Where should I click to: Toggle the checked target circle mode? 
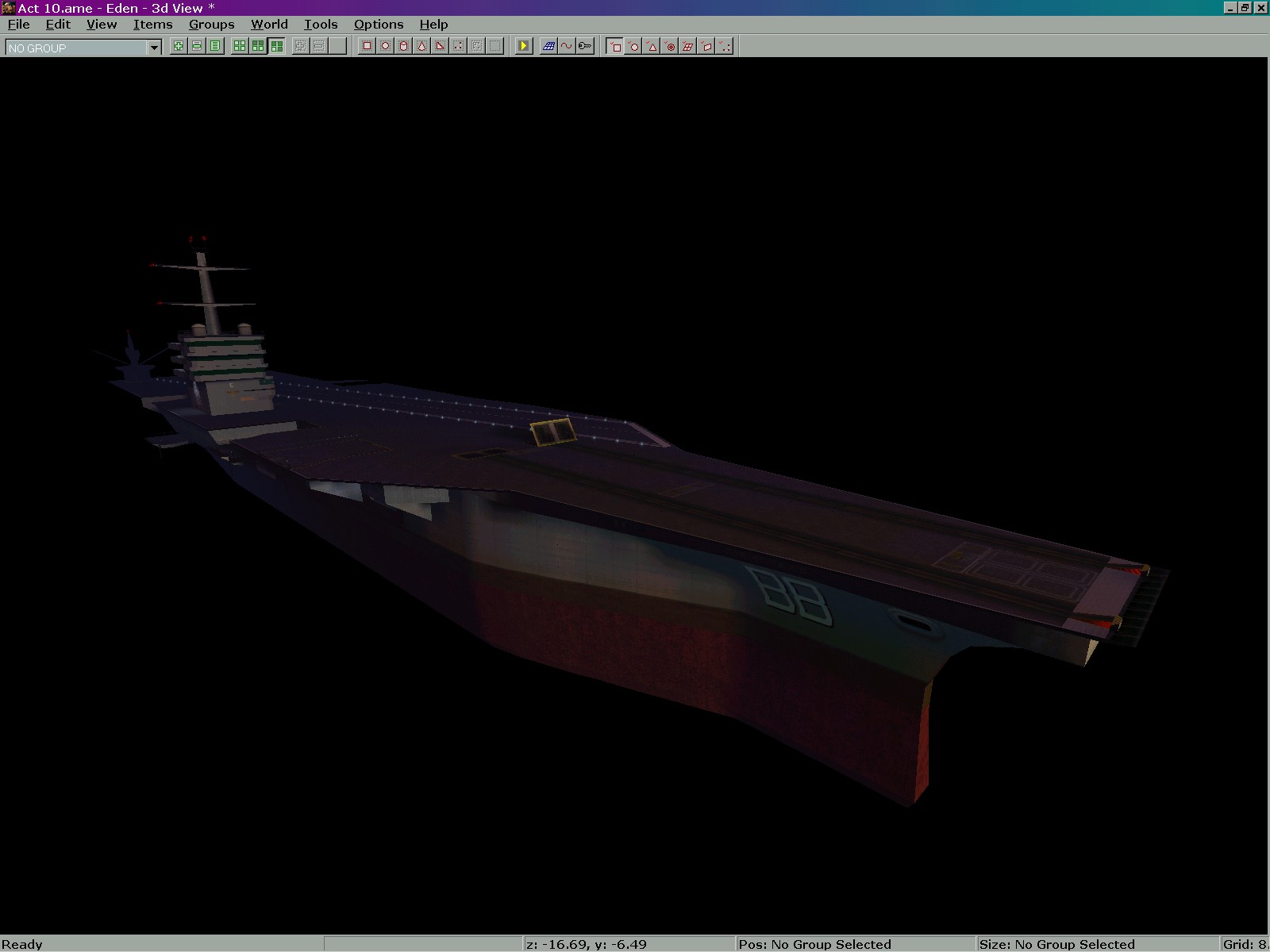pyautogui.click(x=670, y=46)
